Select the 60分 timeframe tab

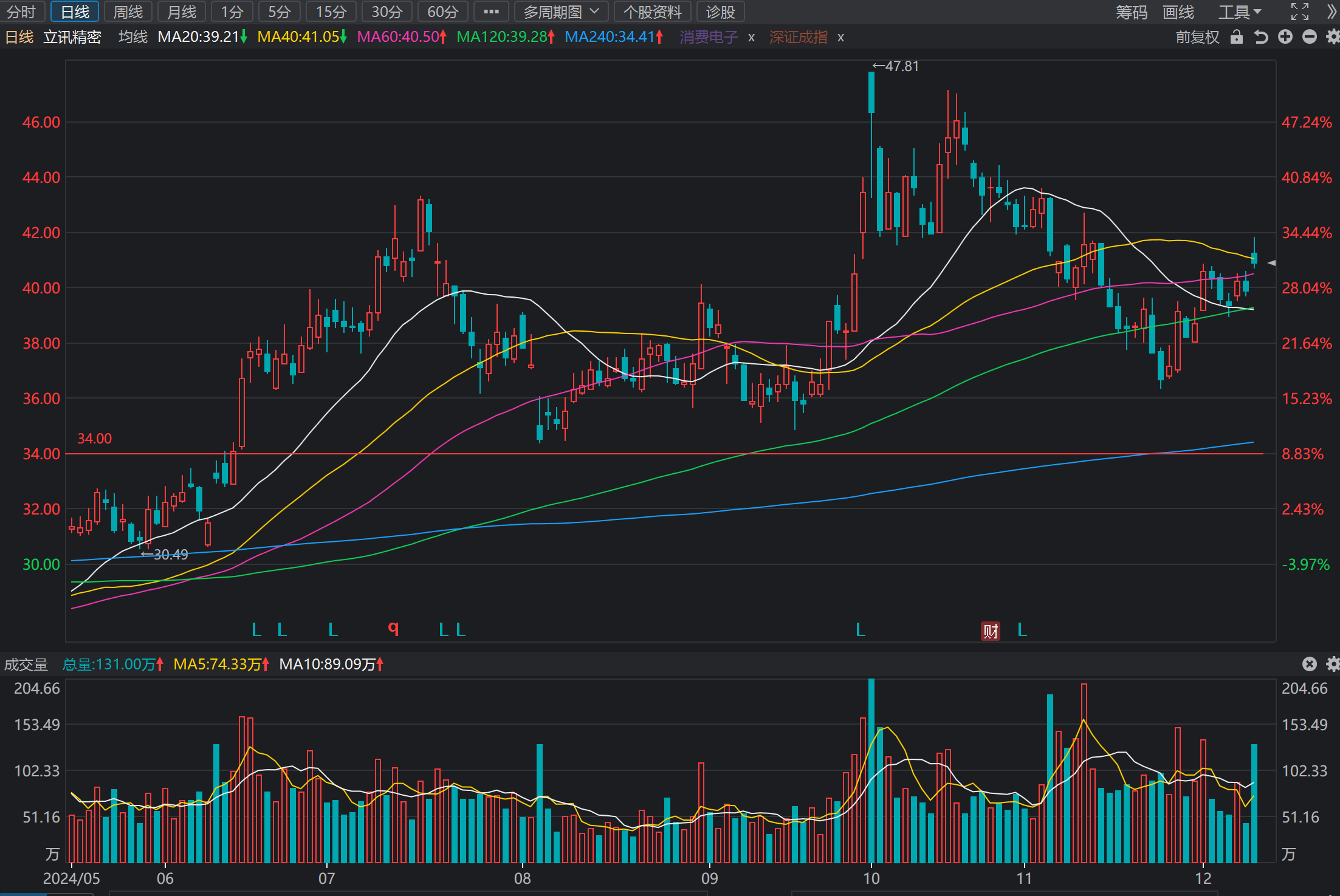(442, 12)
